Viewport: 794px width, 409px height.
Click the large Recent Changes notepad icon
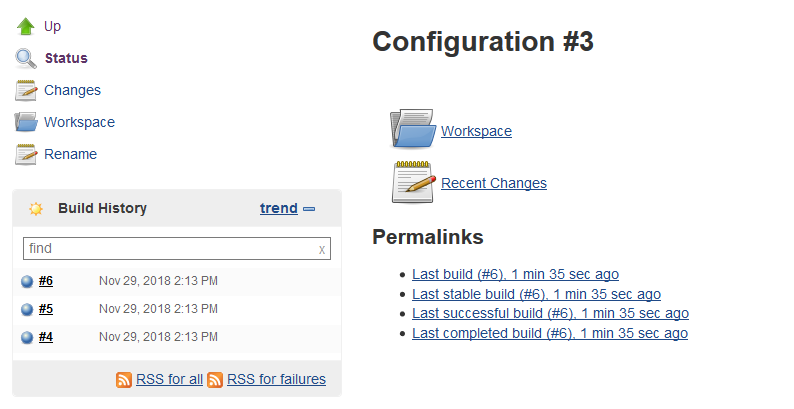(x=414, y=182)
